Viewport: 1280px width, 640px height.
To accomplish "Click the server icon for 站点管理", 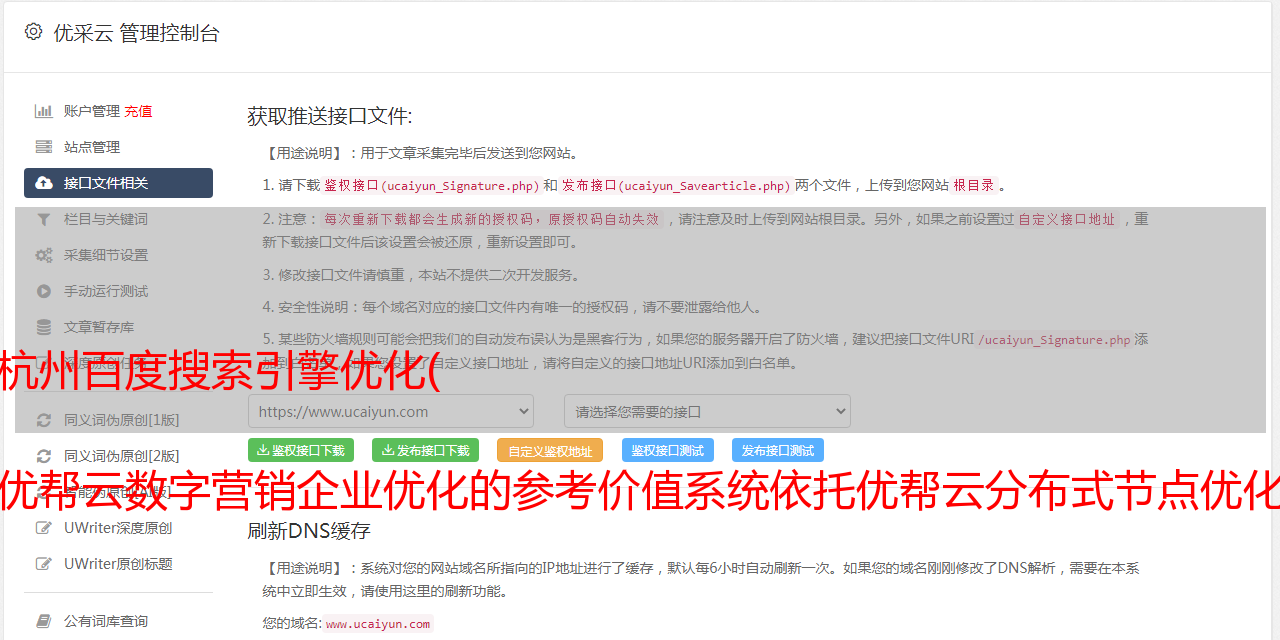I will (x=44, y=147).
